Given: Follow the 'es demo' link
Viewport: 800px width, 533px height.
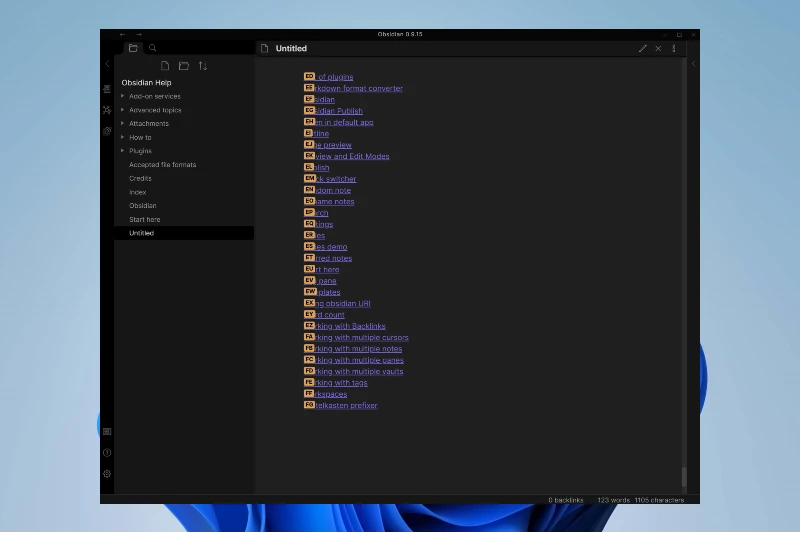Looking at the screenshot, I should coord(332,247).
